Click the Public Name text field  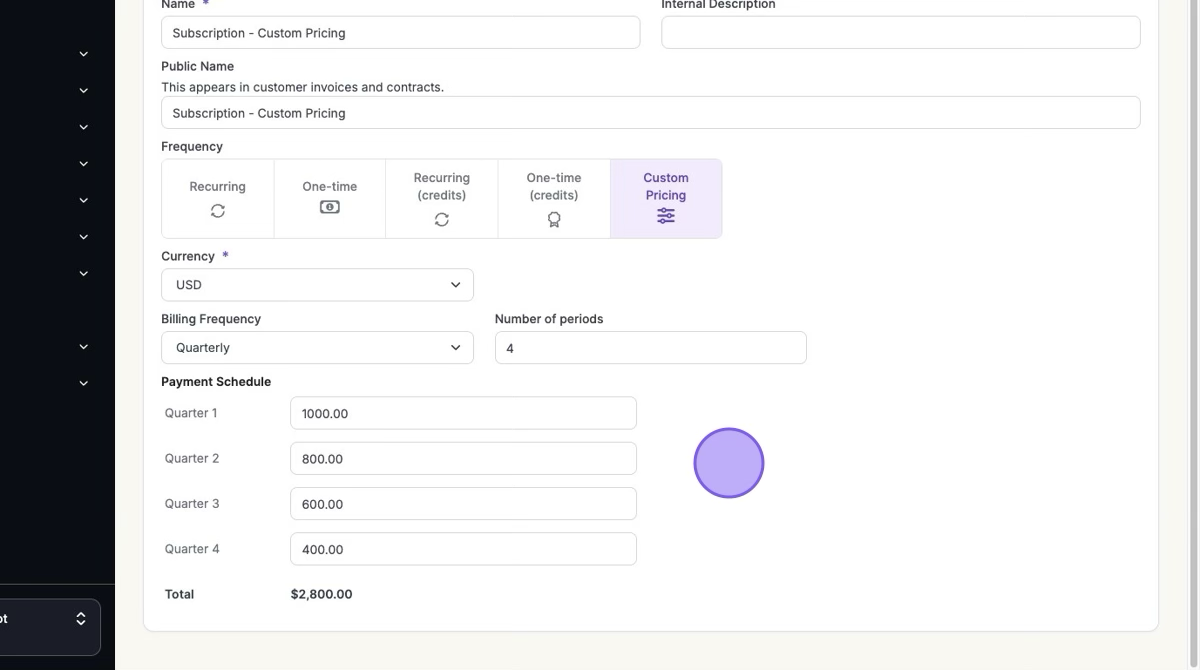650,113
